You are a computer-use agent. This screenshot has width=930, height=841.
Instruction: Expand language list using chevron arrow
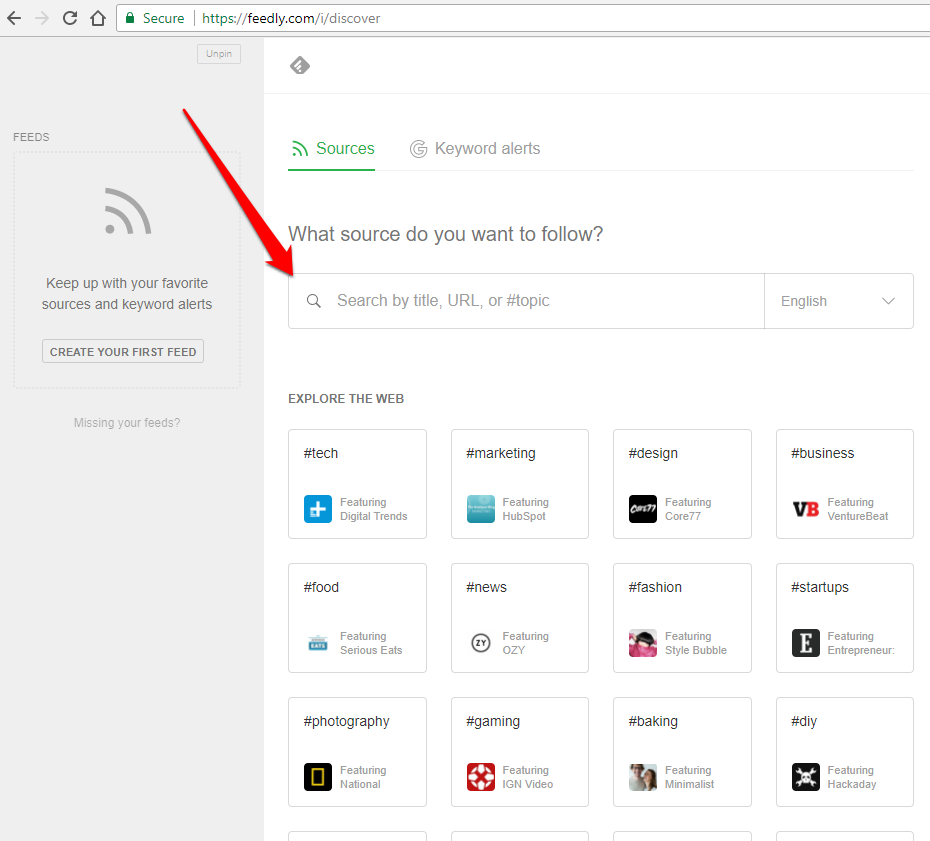click(888, 301)
